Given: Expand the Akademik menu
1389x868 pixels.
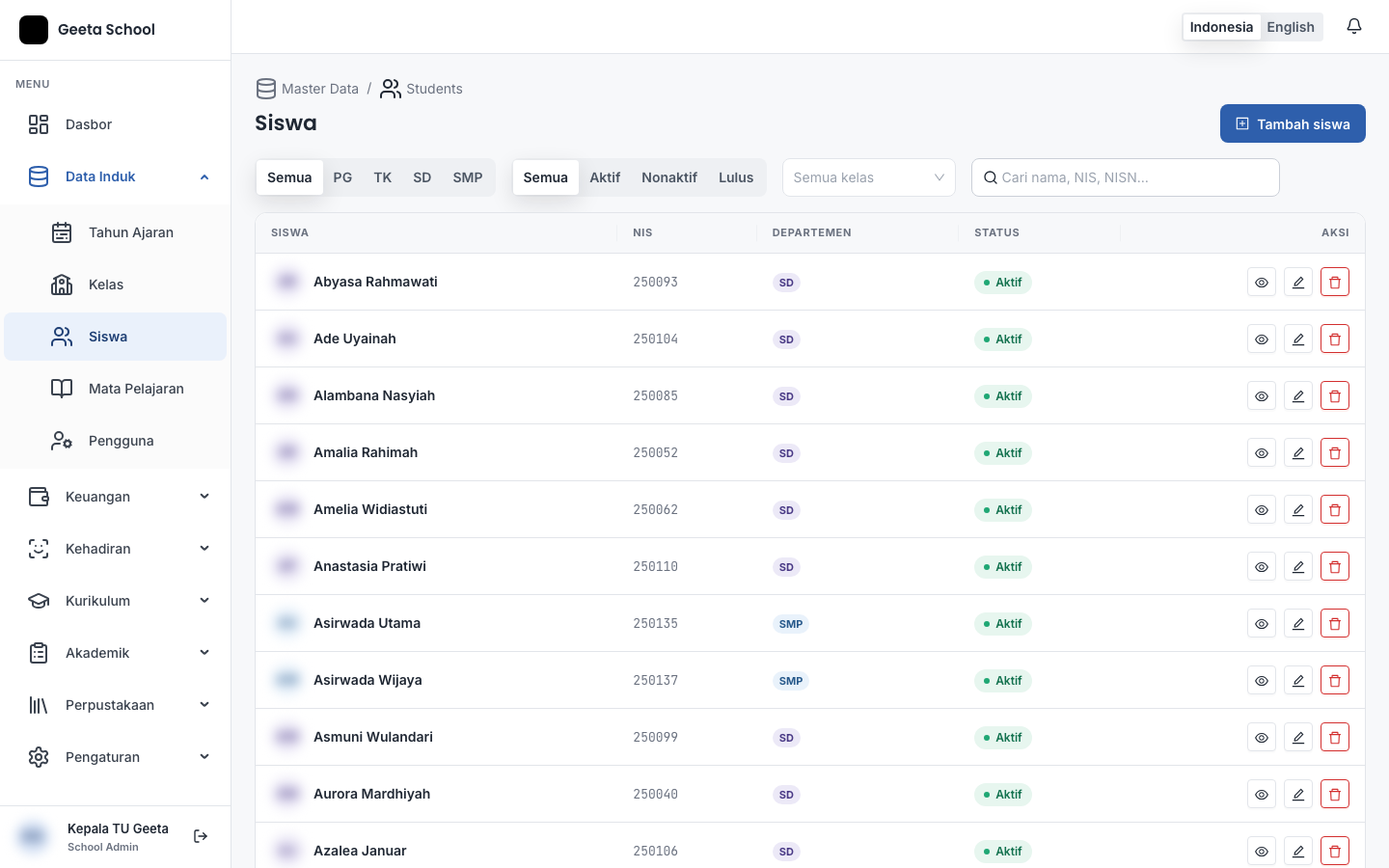Looking at the screenshot, I should click(116, 653).
